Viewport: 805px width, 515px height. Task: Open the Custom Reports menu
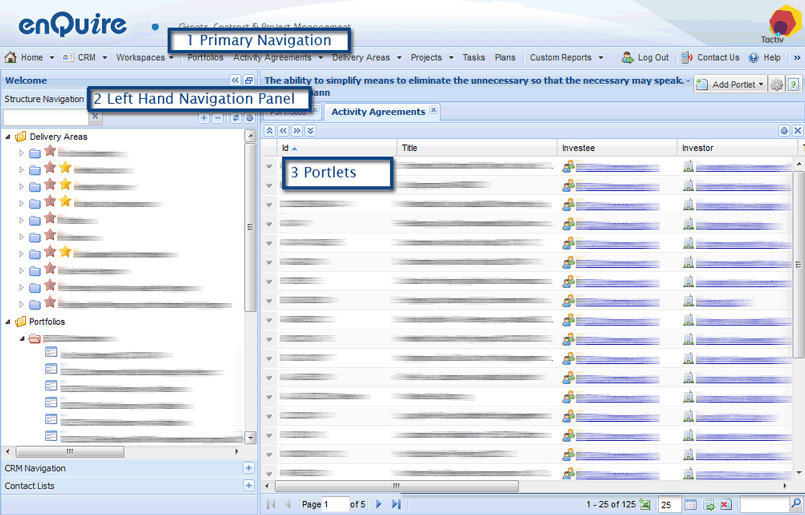pos(565,58)
